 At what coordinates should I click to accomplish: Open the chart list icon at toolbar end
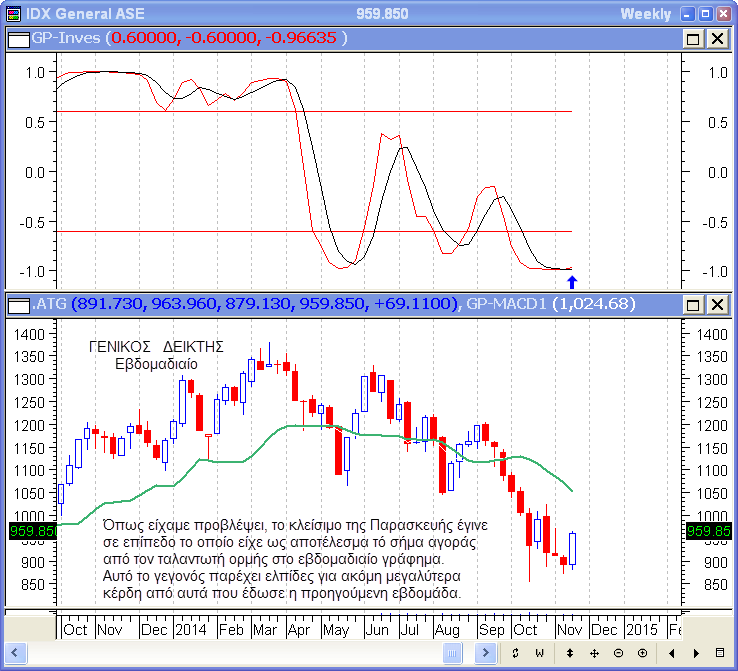[720, 653]
